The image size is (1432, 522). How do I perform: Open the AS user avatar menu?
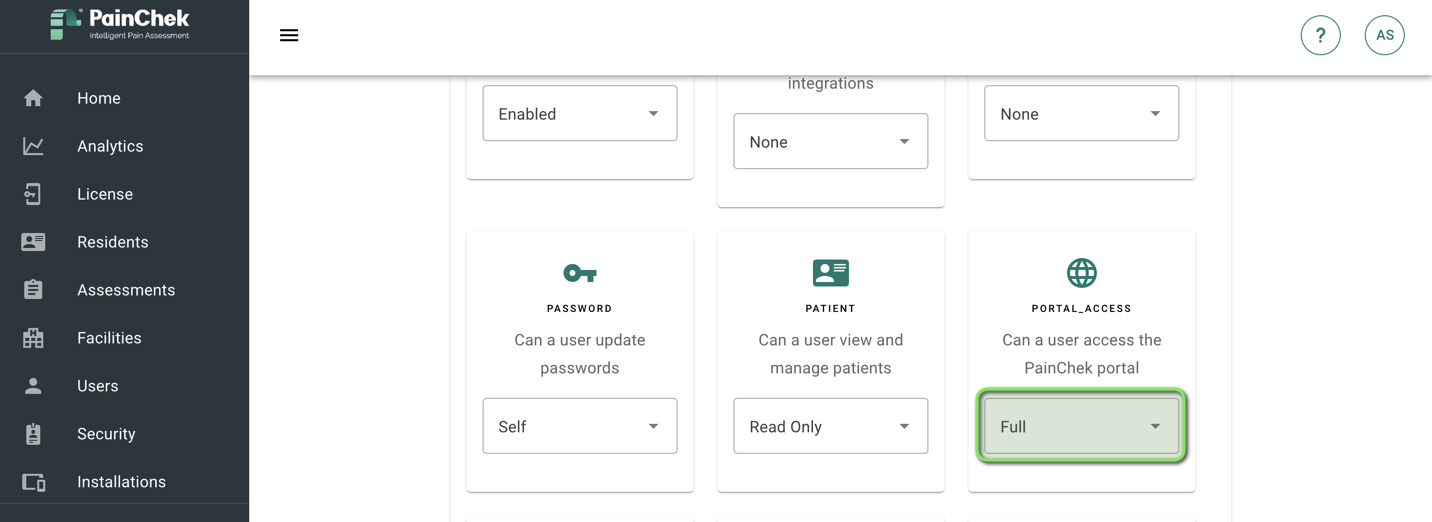coord(1384,35)
